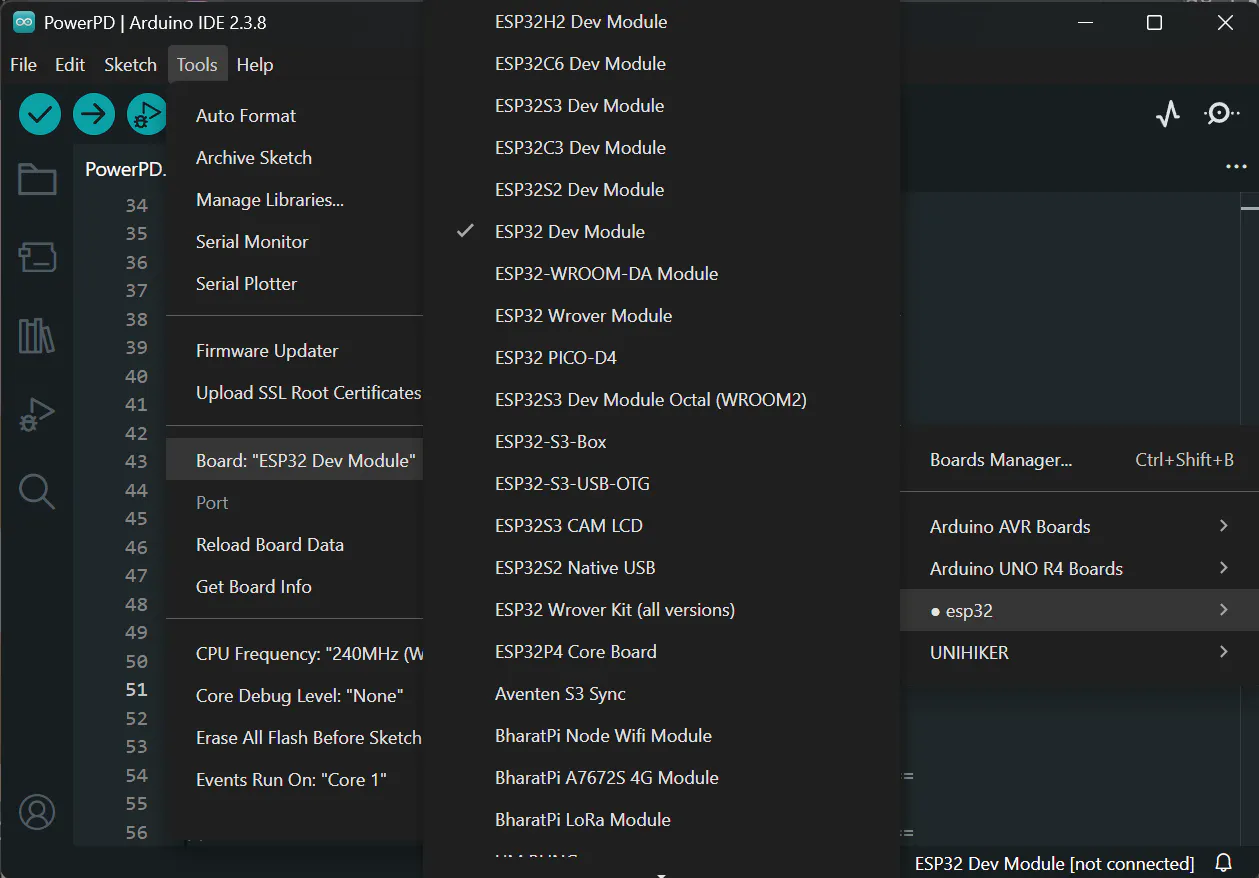Open Manage Libraries...

[x=295, y=200]
